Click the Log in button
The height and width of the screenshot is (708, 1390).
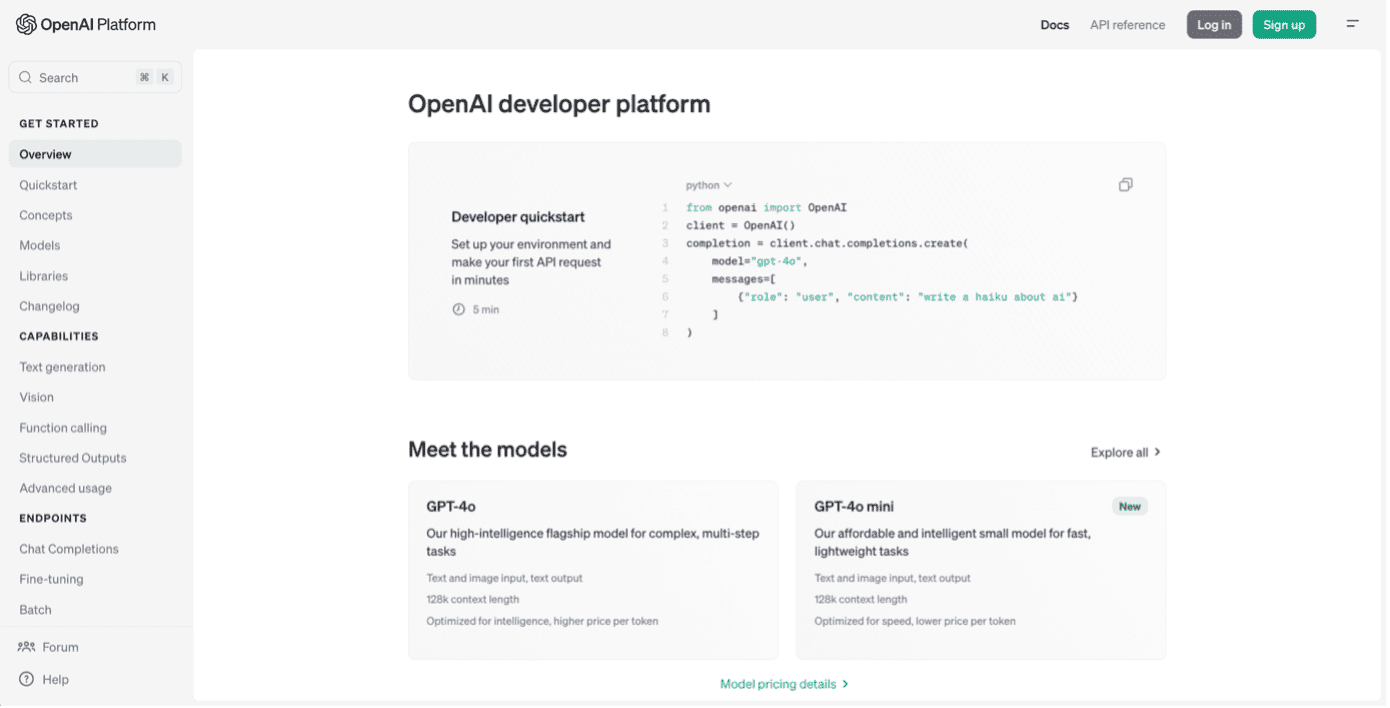1214,25
